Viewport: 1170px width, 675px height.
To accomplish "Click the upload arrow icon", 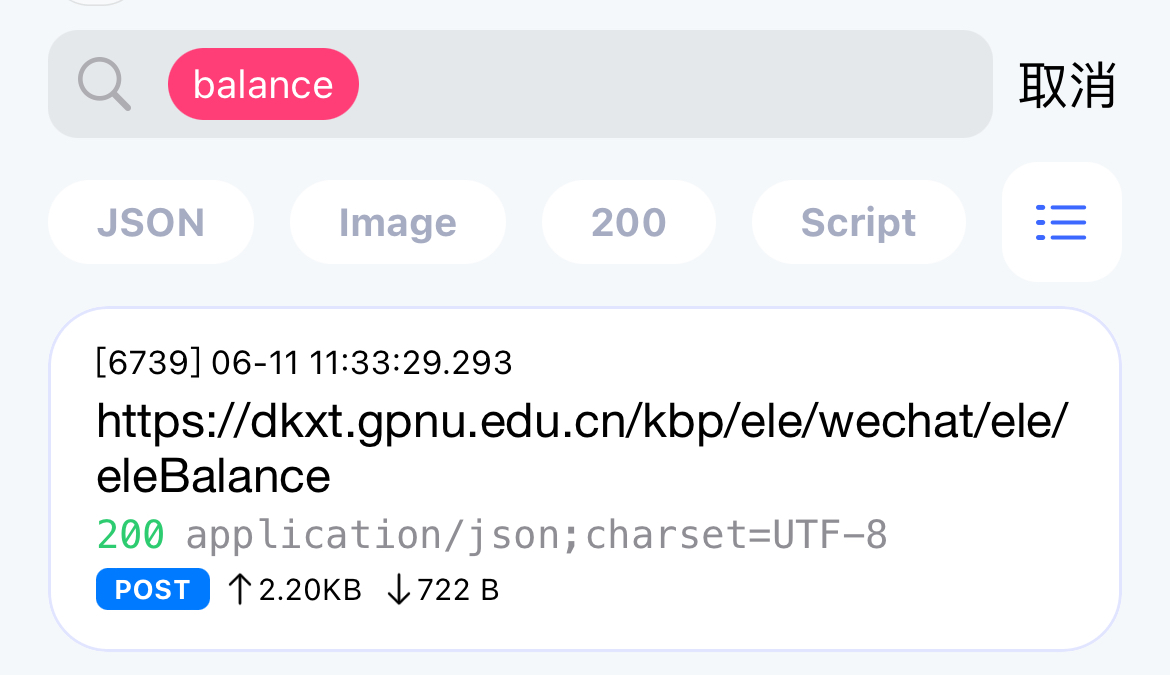I will [238, 590].
